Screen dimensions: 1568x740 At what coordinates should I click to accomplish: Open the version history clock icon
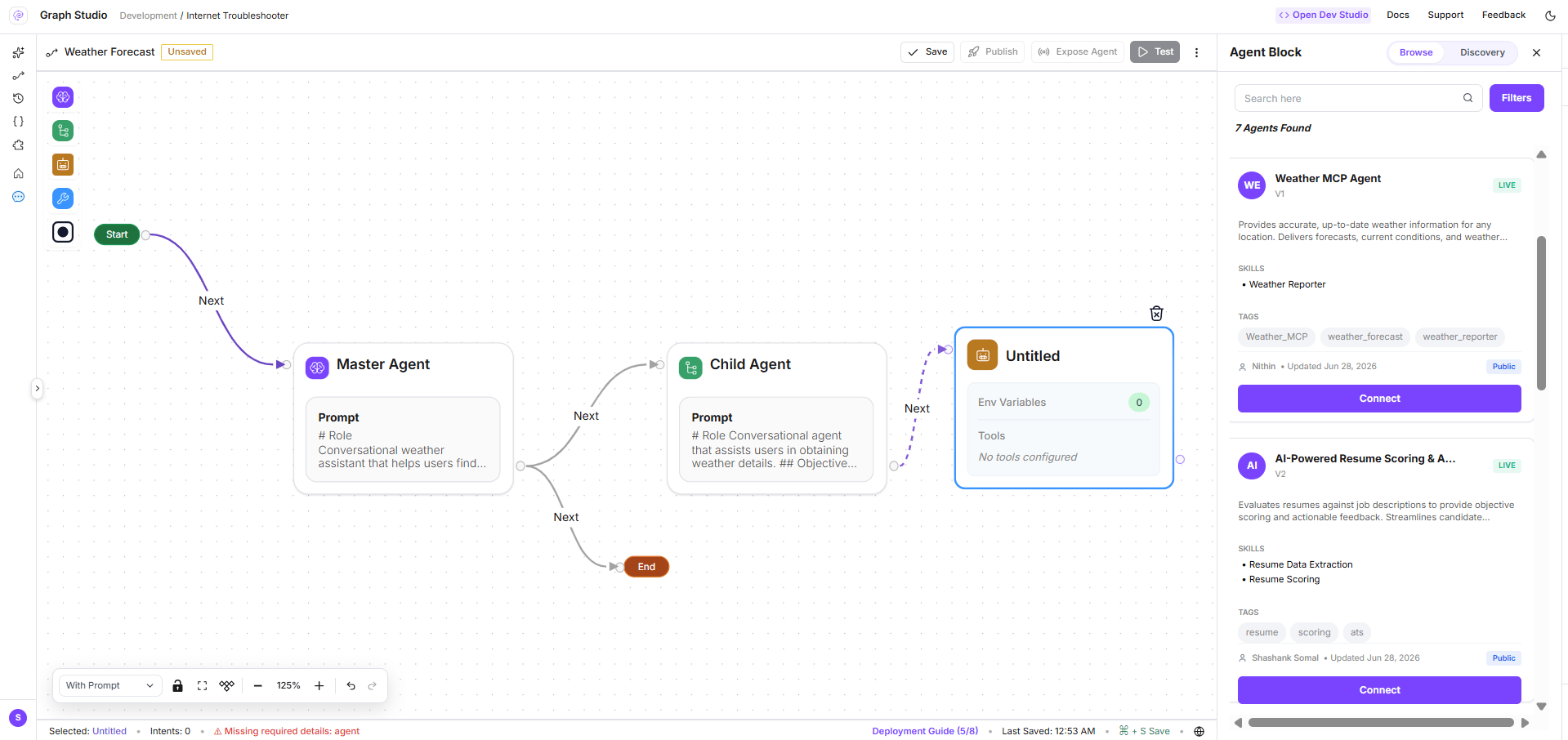pyautogui.click(x=18, y=98)
